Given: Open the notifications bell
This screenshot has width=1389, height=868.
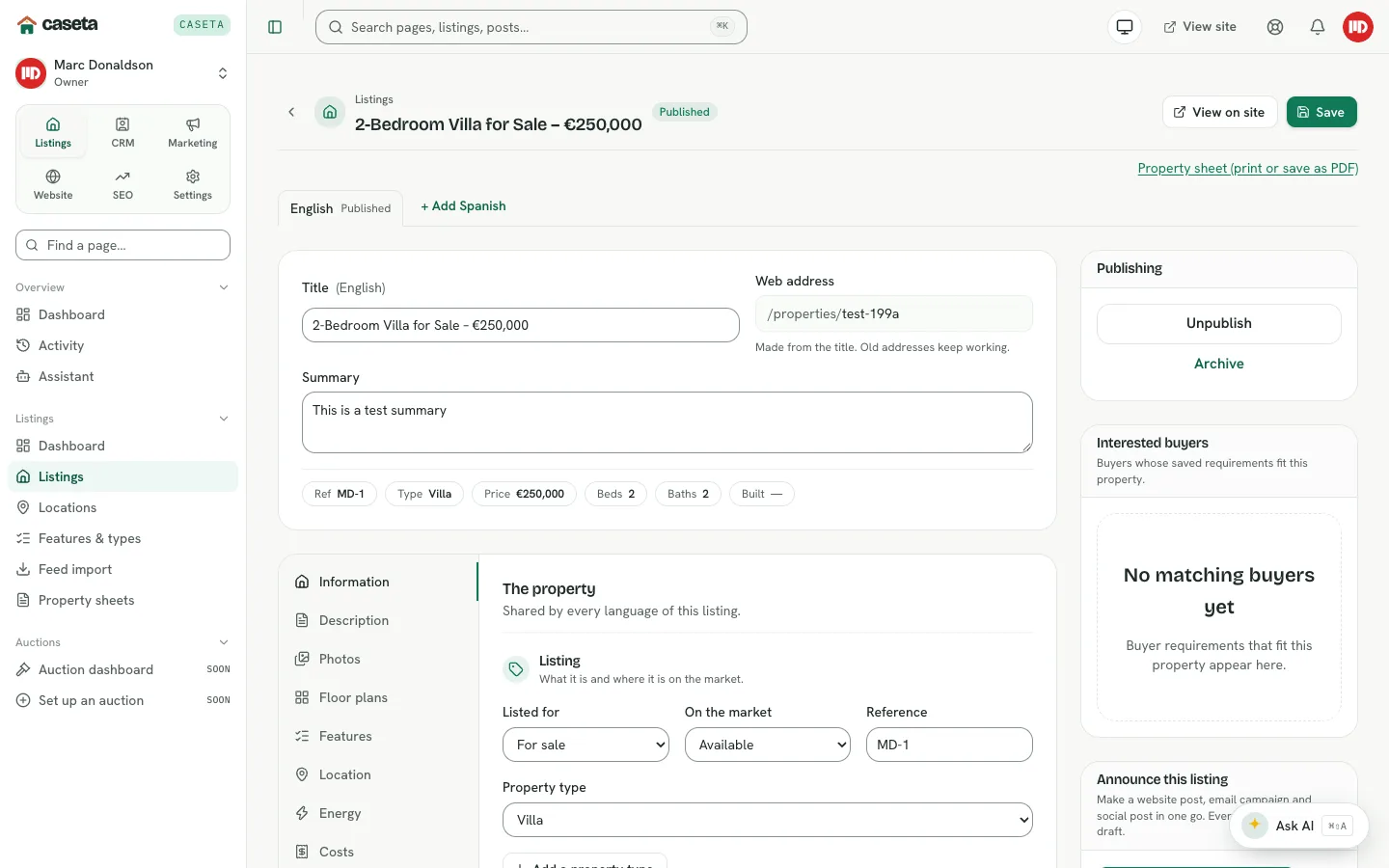Looking at the screenshot, I should 1318,27.
